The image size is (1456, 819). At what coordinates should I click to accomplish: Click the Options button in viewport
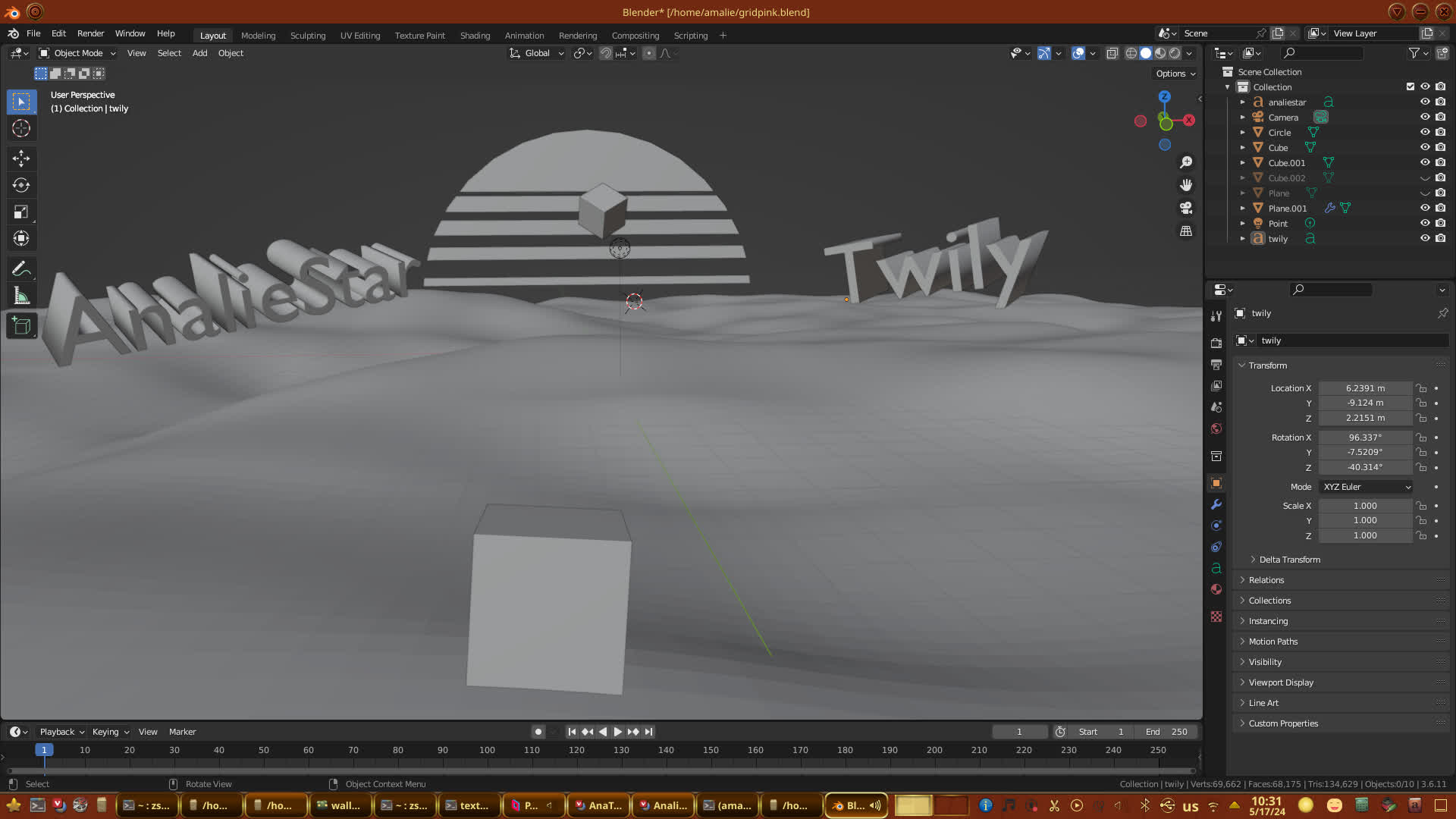pos(1175,74)
